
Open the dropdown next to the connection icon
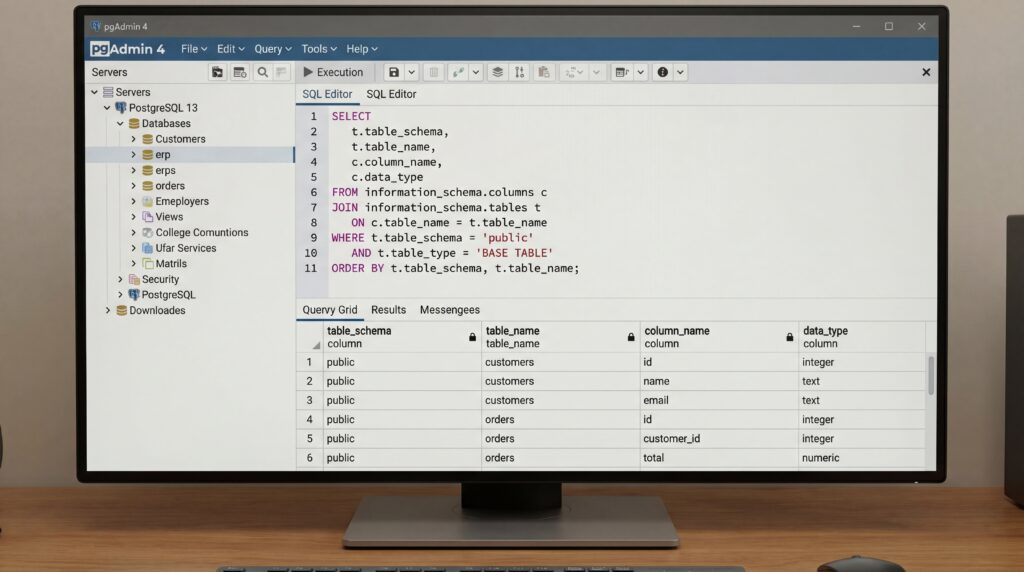point(476,72)
